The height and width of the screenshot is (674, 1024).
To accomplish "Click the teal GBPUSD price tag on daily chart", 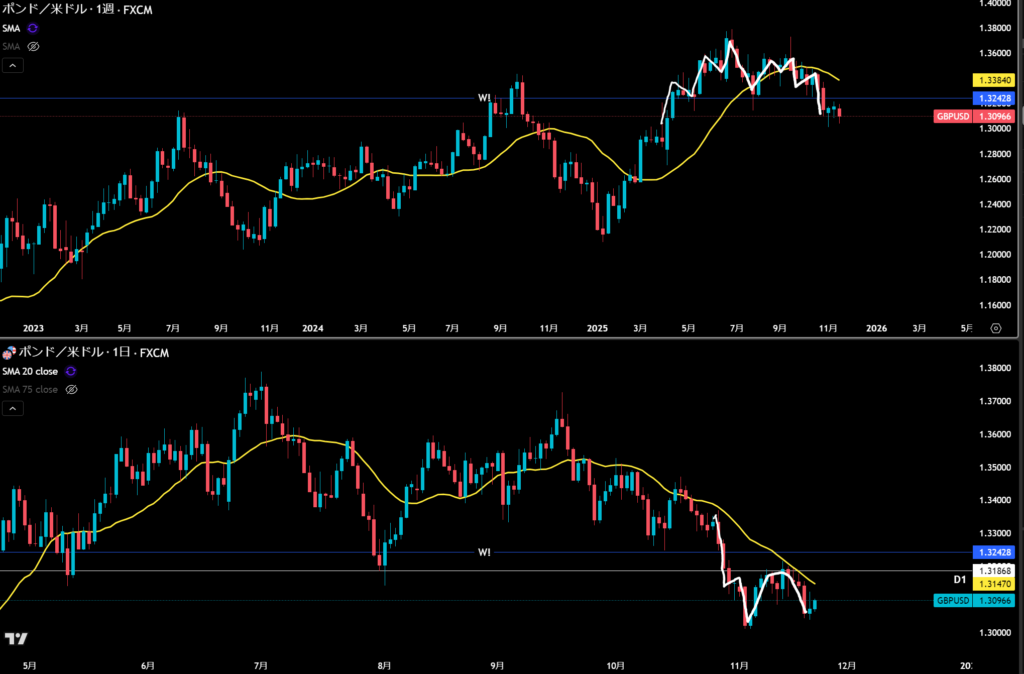I will coord(968,601).
